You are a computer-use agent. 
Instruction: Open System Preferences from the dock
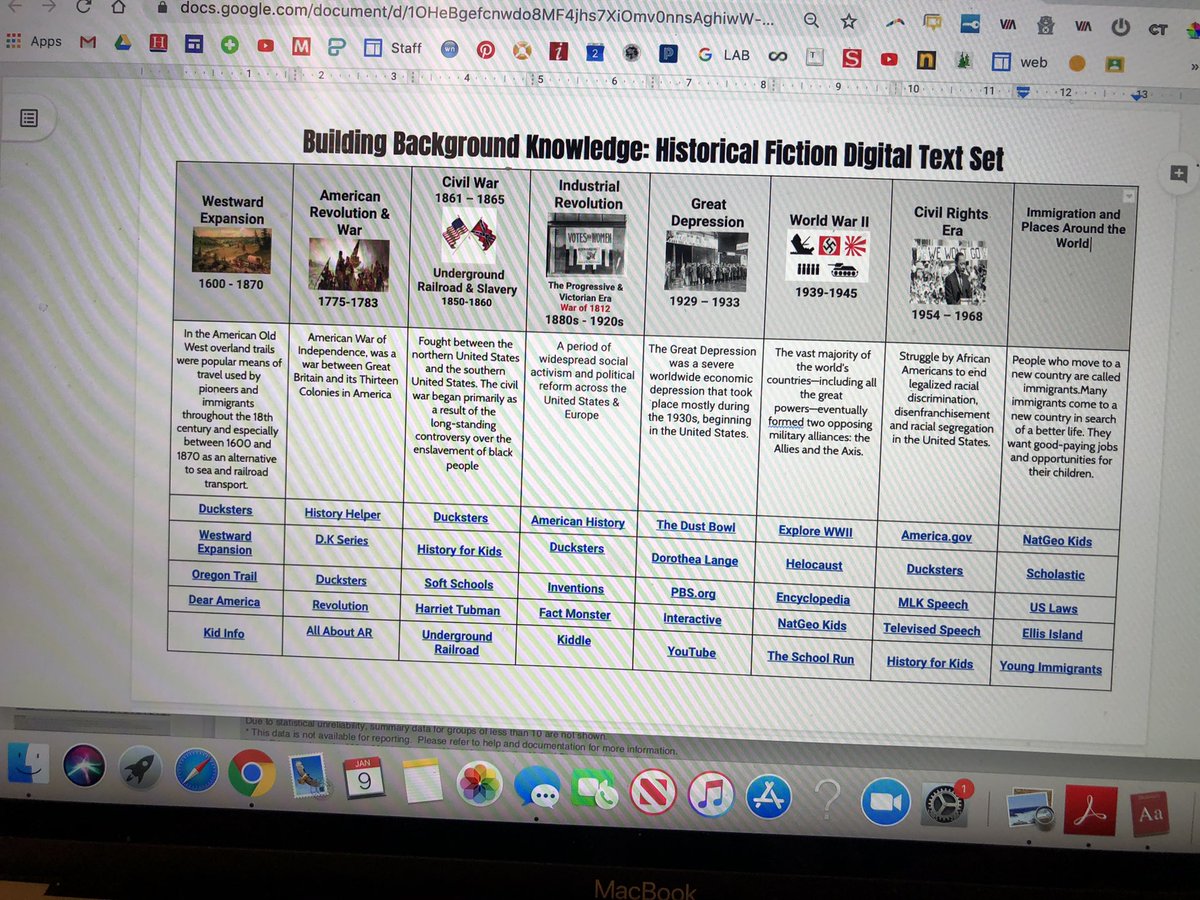pyautogui.click(x=943, y=803)
